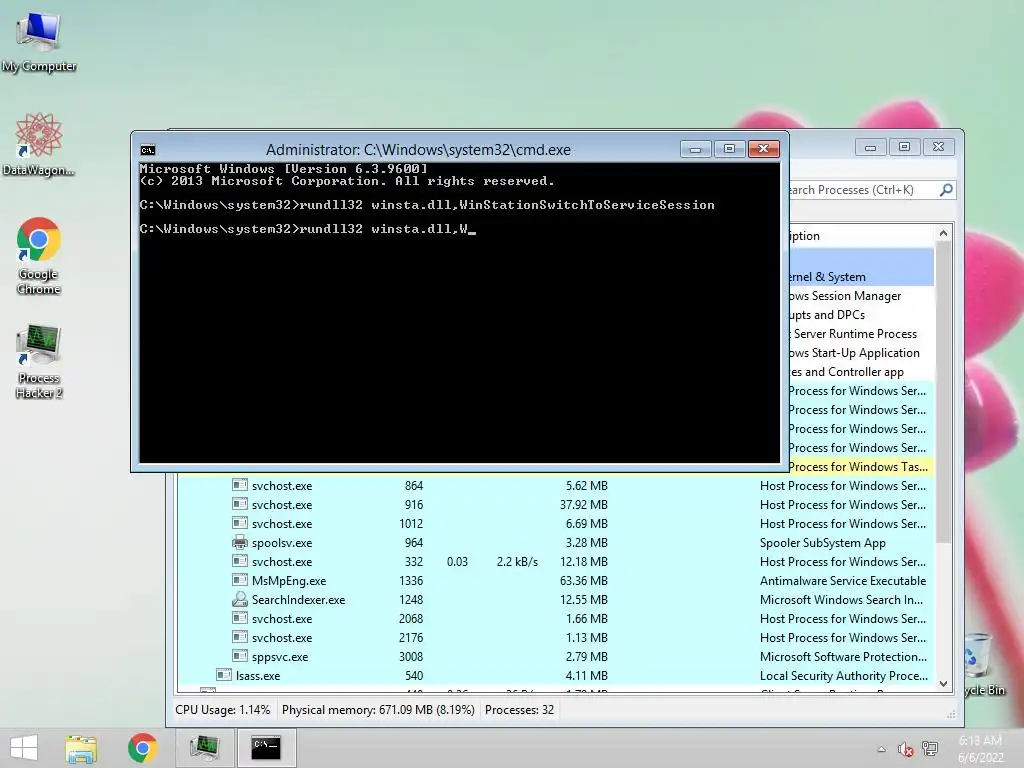
Task: Maximize the cmd.exe window
Action: [x=729, y=150]
